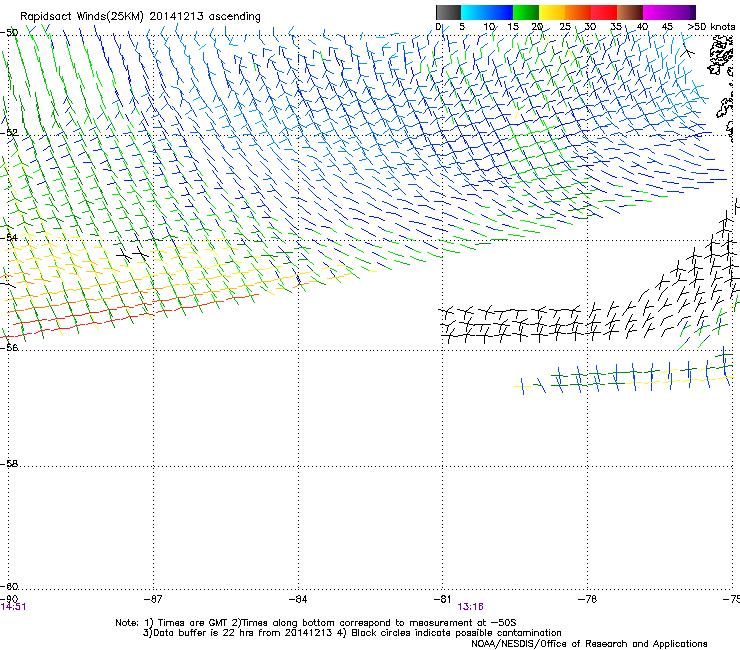The height and width of the screenshot is (650, 740).
Task: Click the -84 longitude axis label
Action: tap(298, 599)
